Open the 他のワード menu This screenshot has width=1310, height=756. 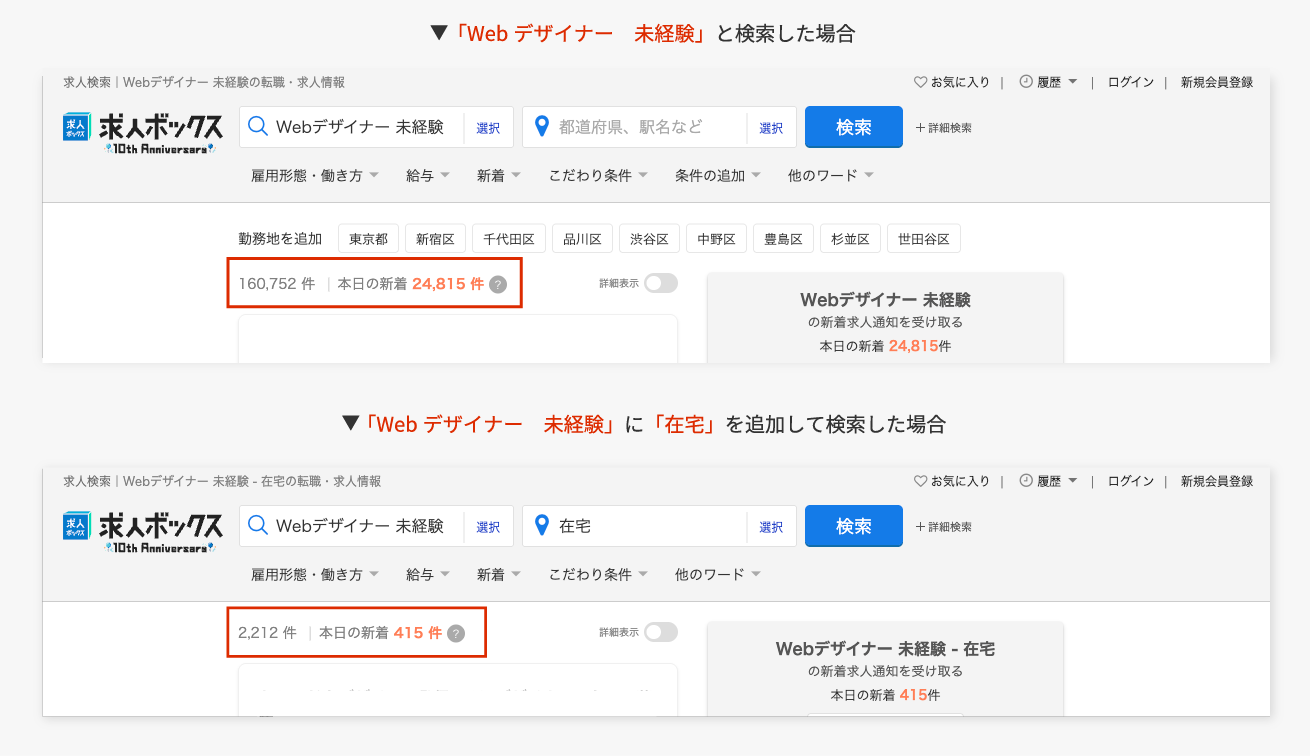point(824,174)
